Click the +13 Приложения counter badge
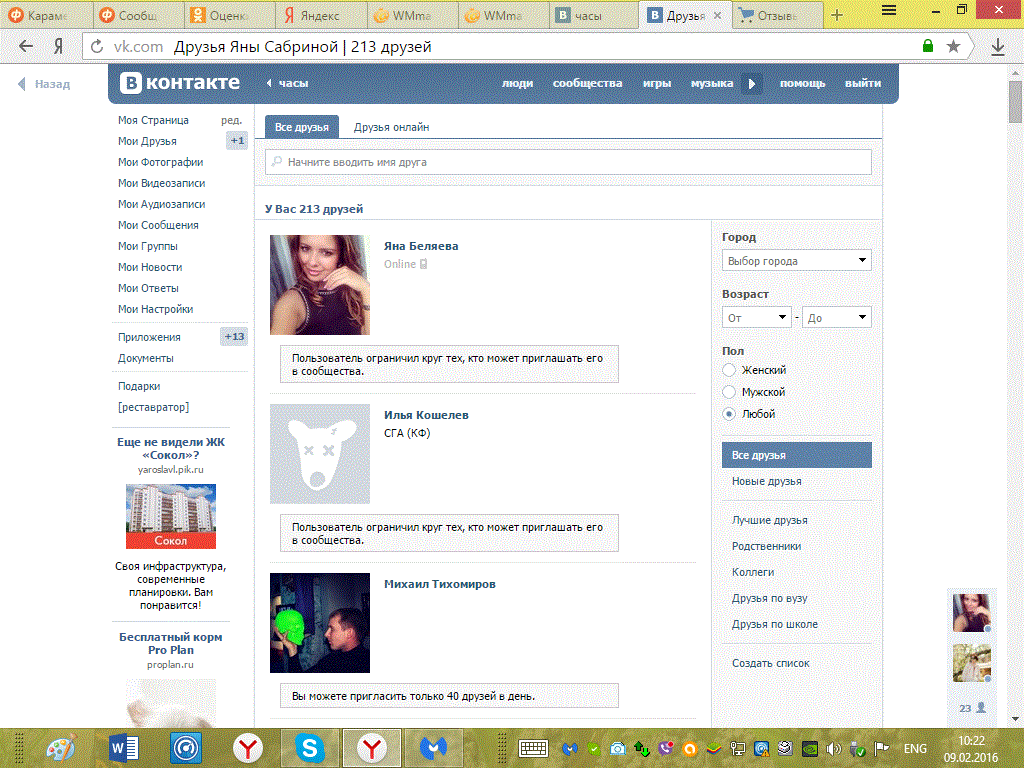The width and height of the screenshot is (1024, 768). point(234,336)
